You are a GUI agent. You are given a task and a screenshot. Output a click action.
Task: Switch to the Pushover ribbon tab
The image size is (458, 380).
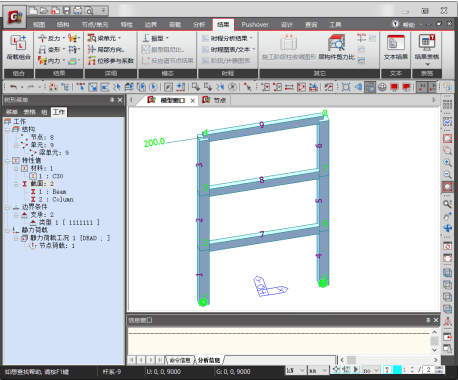click(255, 24)
